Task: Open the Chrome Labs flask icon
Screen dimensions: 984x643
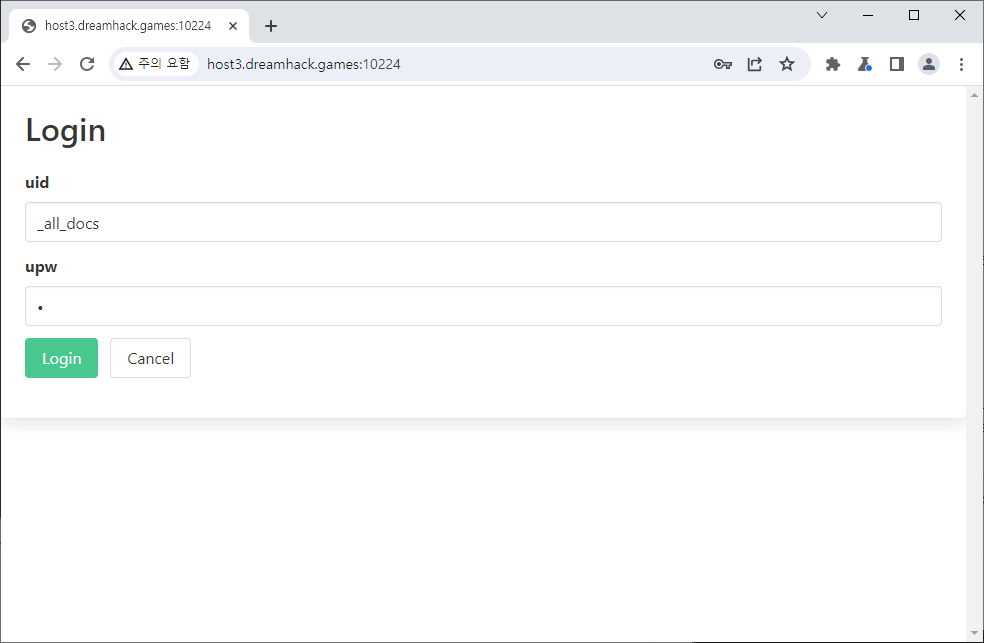Action: (865, 64)
